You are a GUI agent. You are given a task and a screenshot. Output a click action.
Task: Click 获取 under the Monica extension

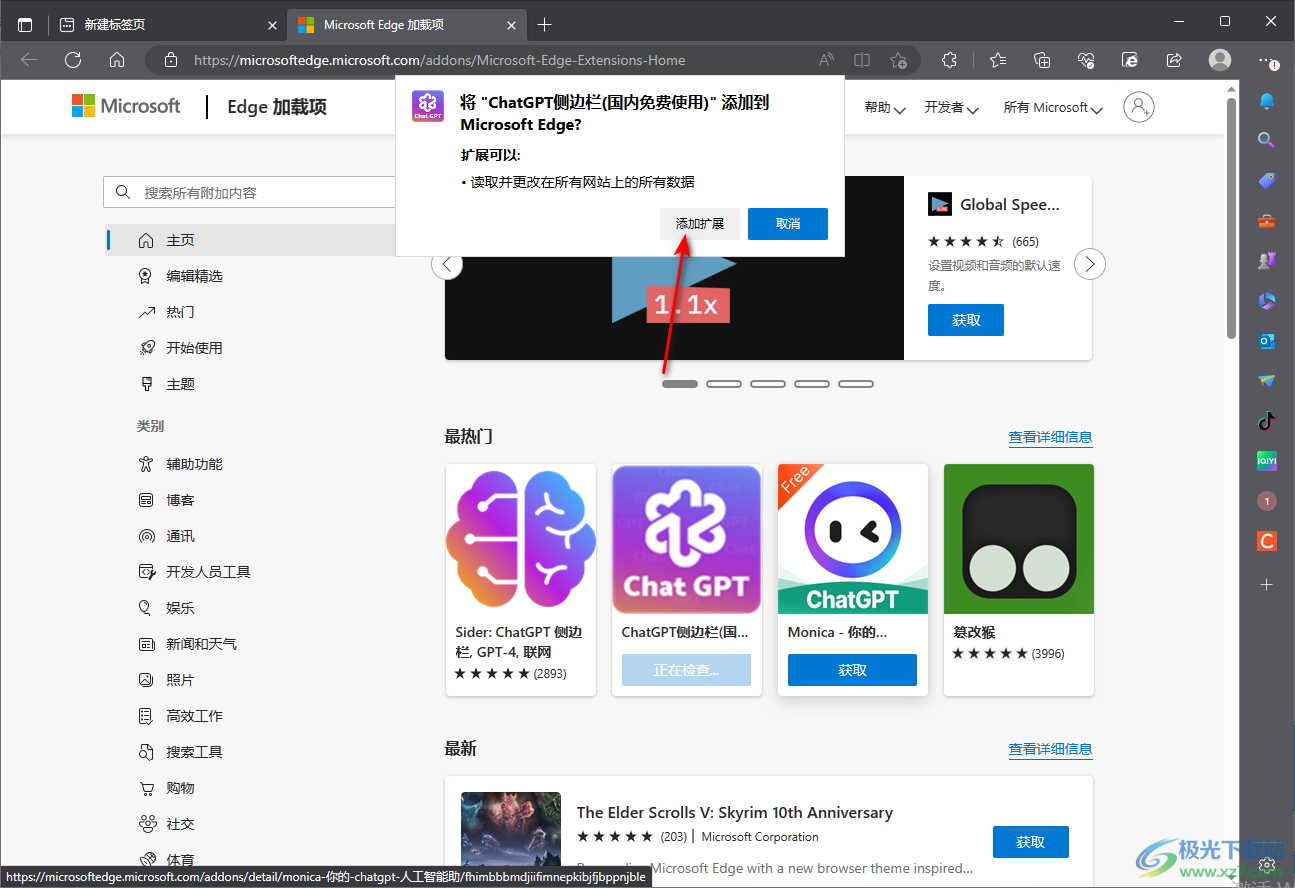click(x=852, y=670)
